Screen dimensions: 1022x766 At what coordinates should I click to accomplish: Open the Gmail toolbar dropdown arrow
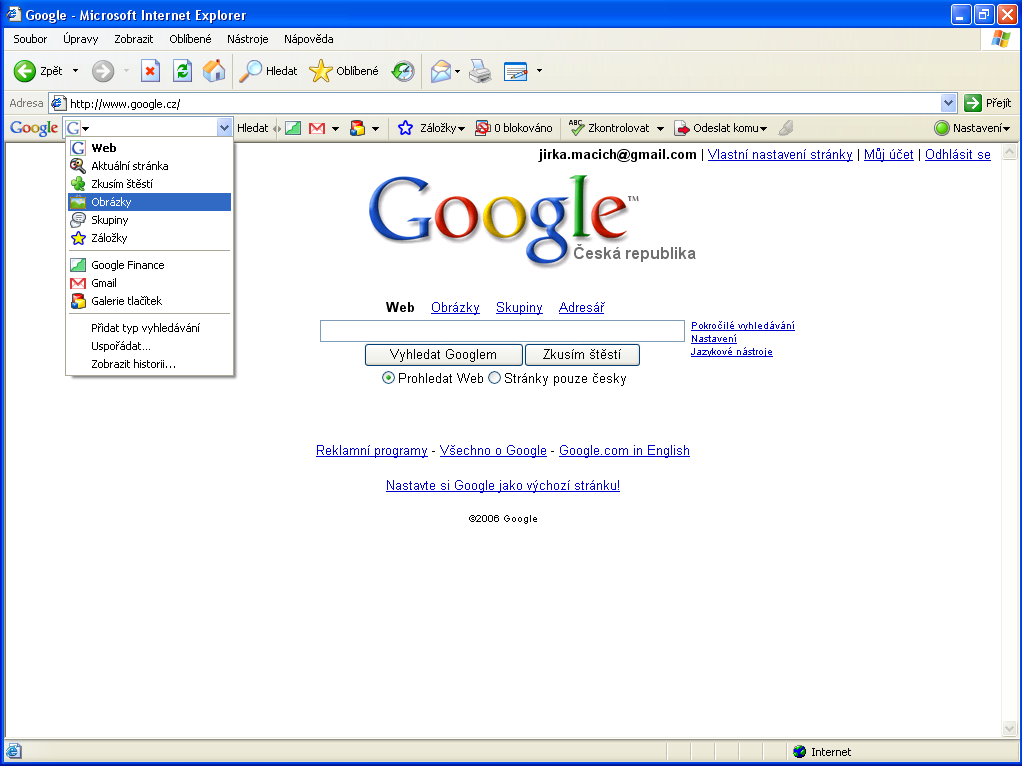pyautogui.click(x=335, y=128)
